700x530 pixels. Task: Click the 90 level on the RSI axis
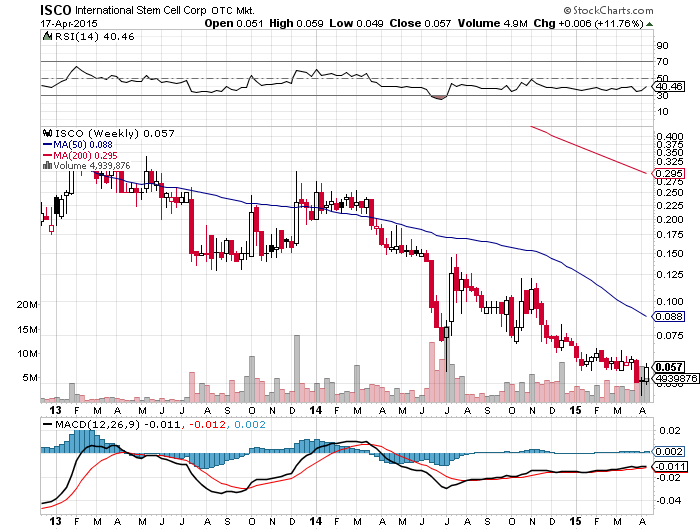click(662, 46)
